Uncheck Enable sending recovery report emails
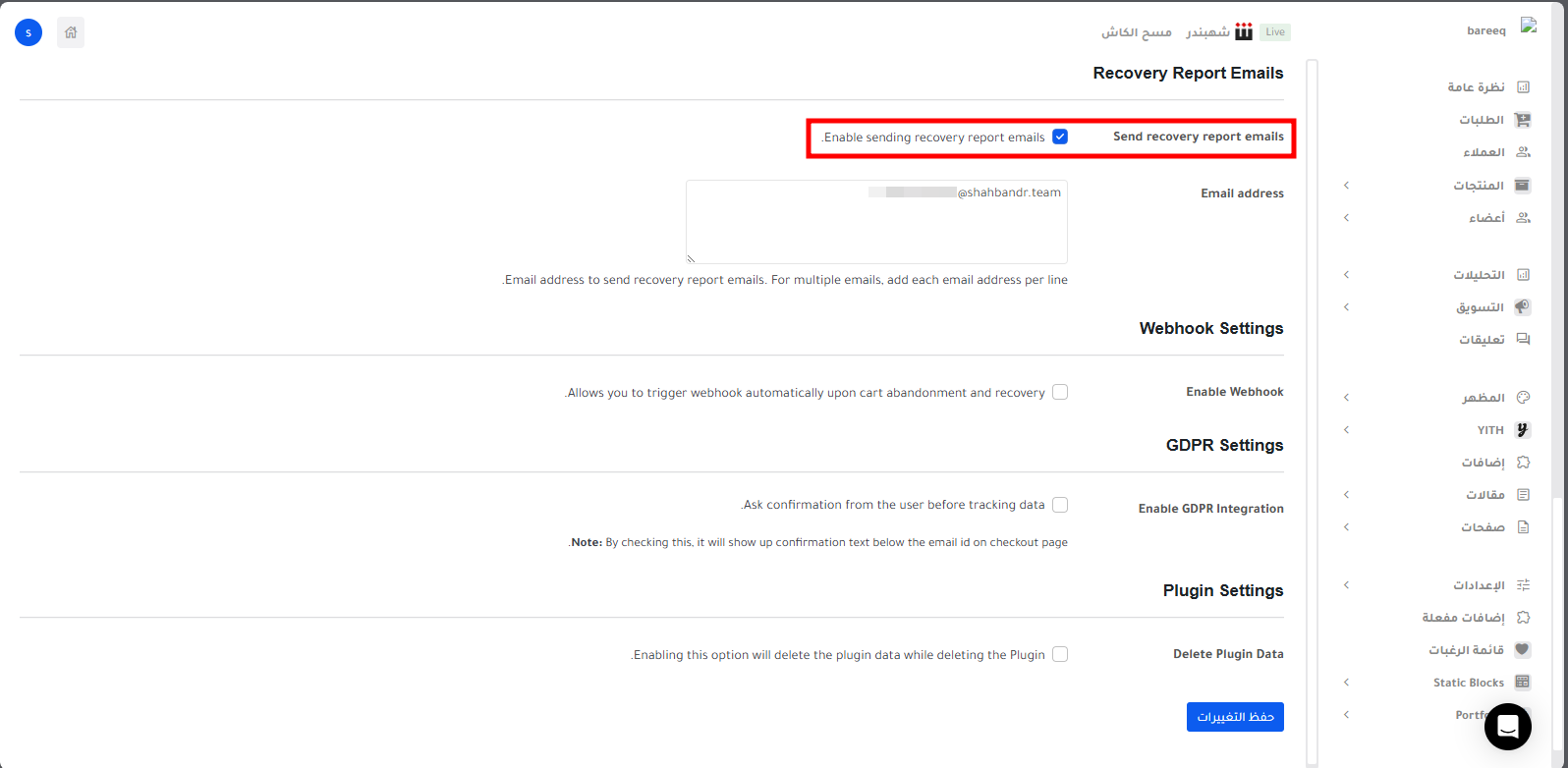This screenshot has height=768, width=1568. pyautogui.click(x=1060, y=137)
